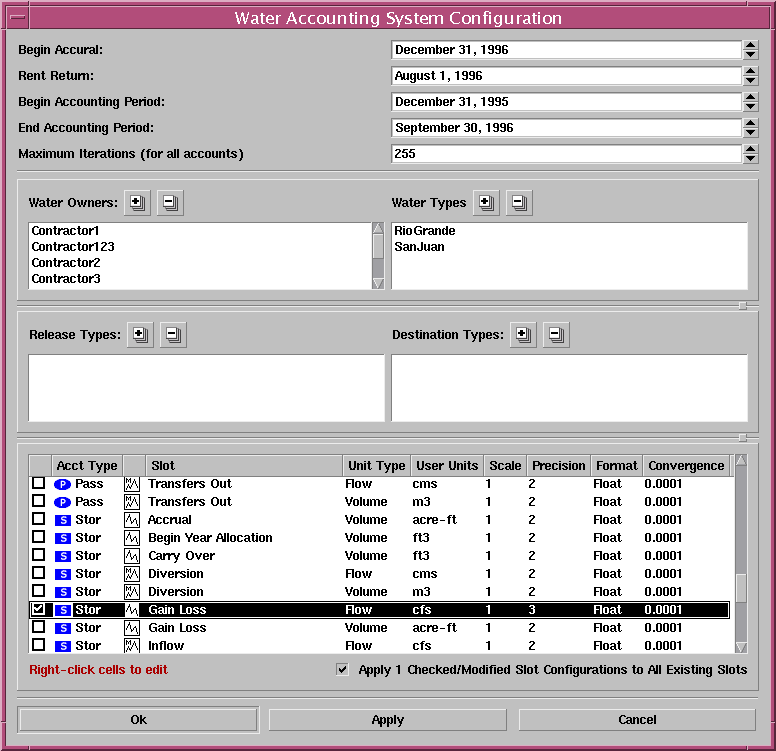
Task: Decrement the Begin Accural date
Action: click(x=750, y=54)
